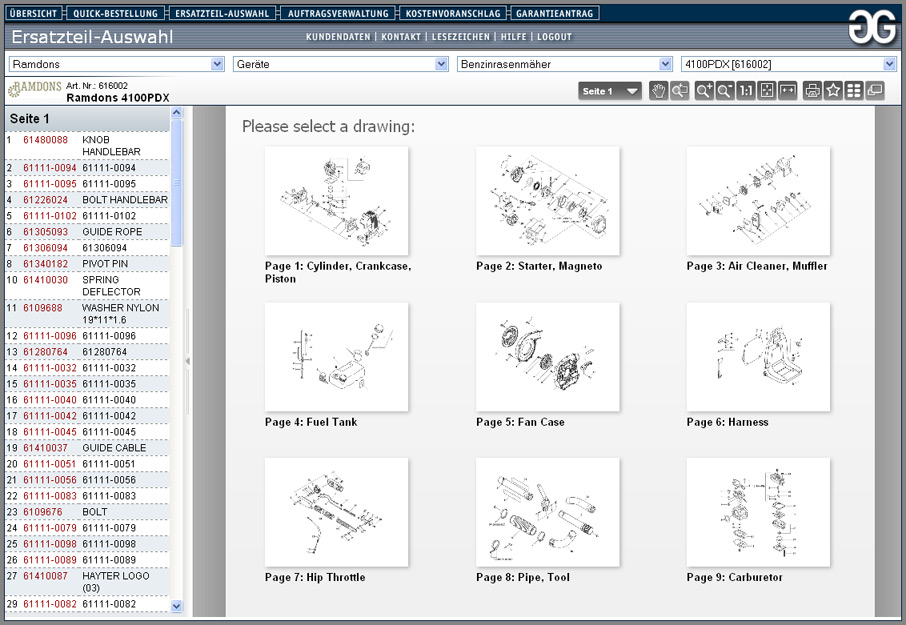Click the Kundendaten link
Viewport: 906px width, 625px height.
point(339,37)
